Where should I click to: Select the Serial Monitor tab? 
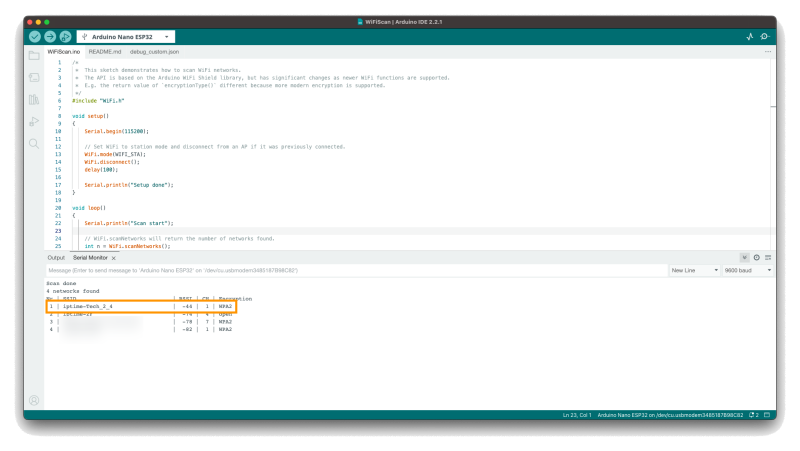[90, 258]
